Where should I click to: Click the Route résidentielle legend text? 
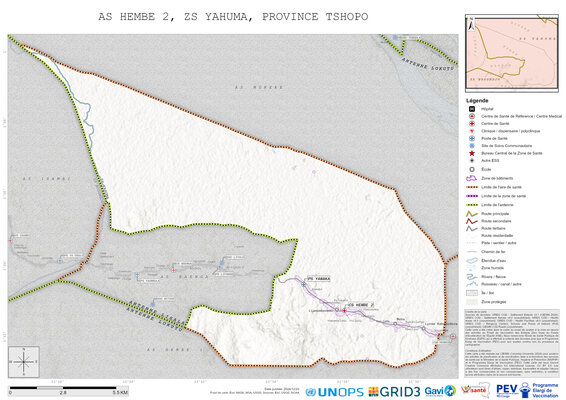pyautogui.click(x=497, y=235)
